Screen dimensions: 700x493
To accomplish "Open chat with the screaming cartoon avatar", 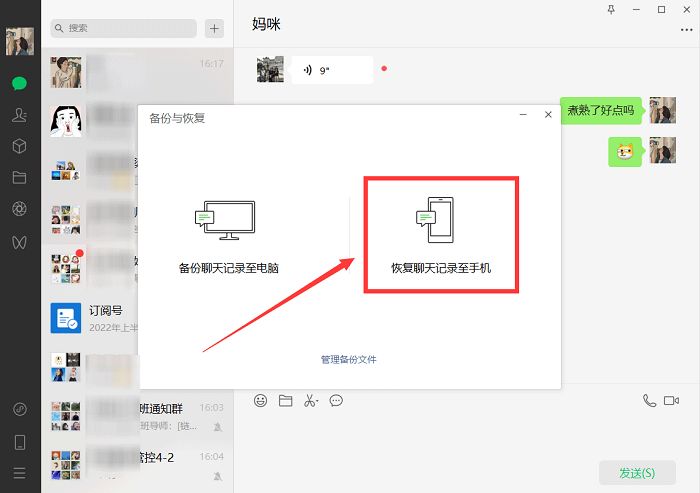I will click(90, 121).
